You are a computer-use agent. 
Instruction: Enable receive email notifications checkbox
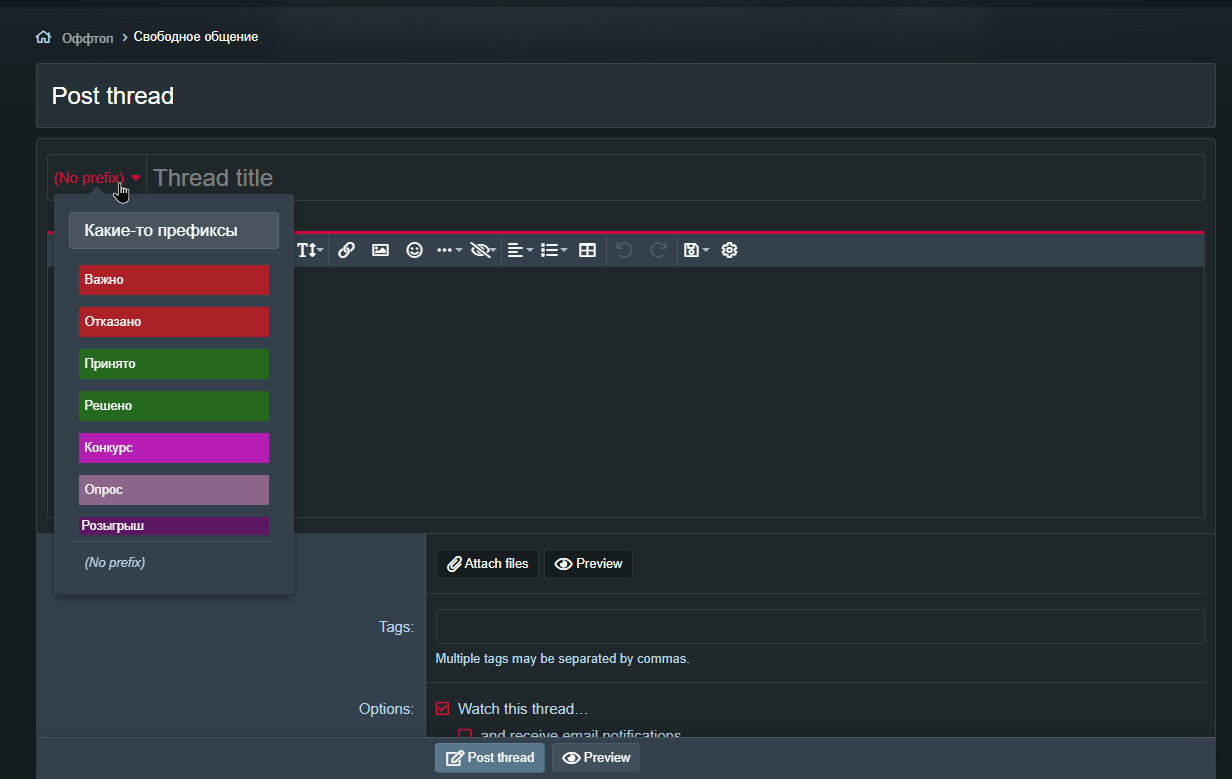[465, 735]
